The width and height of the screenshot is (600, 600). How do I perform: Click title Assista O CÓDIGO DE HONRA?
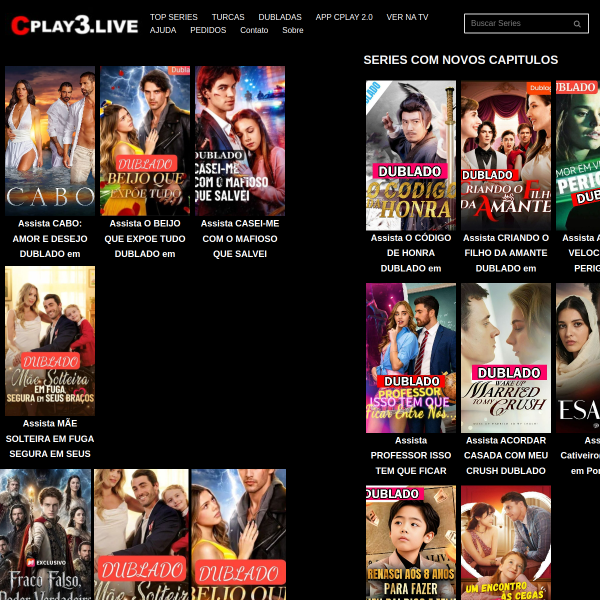click(411, 253)
